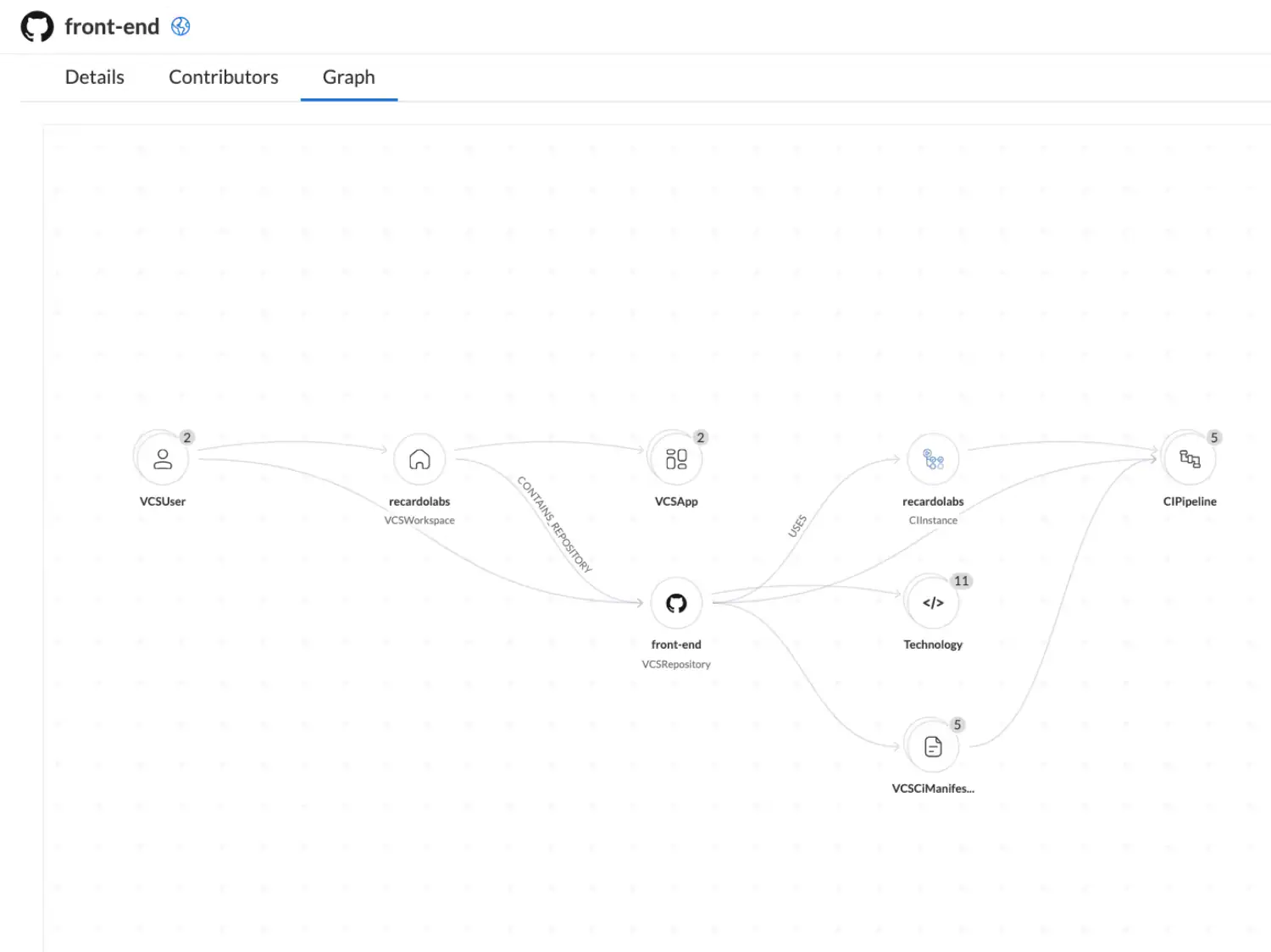Select the CIPipeline node icon

coord(1190,459)
